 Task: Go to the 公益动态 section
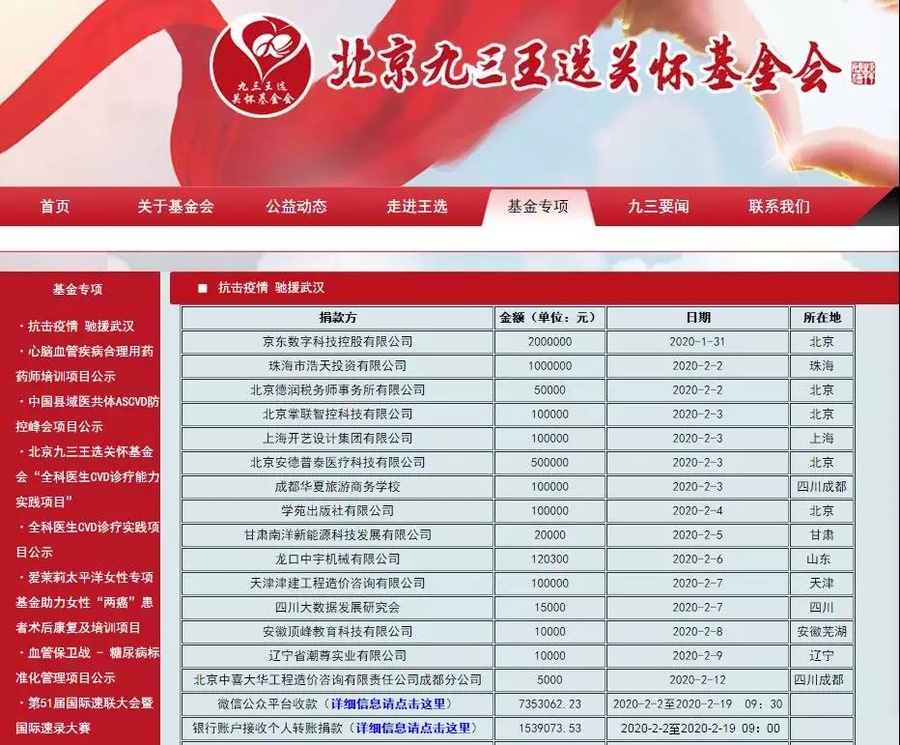[x=296, y=207]
